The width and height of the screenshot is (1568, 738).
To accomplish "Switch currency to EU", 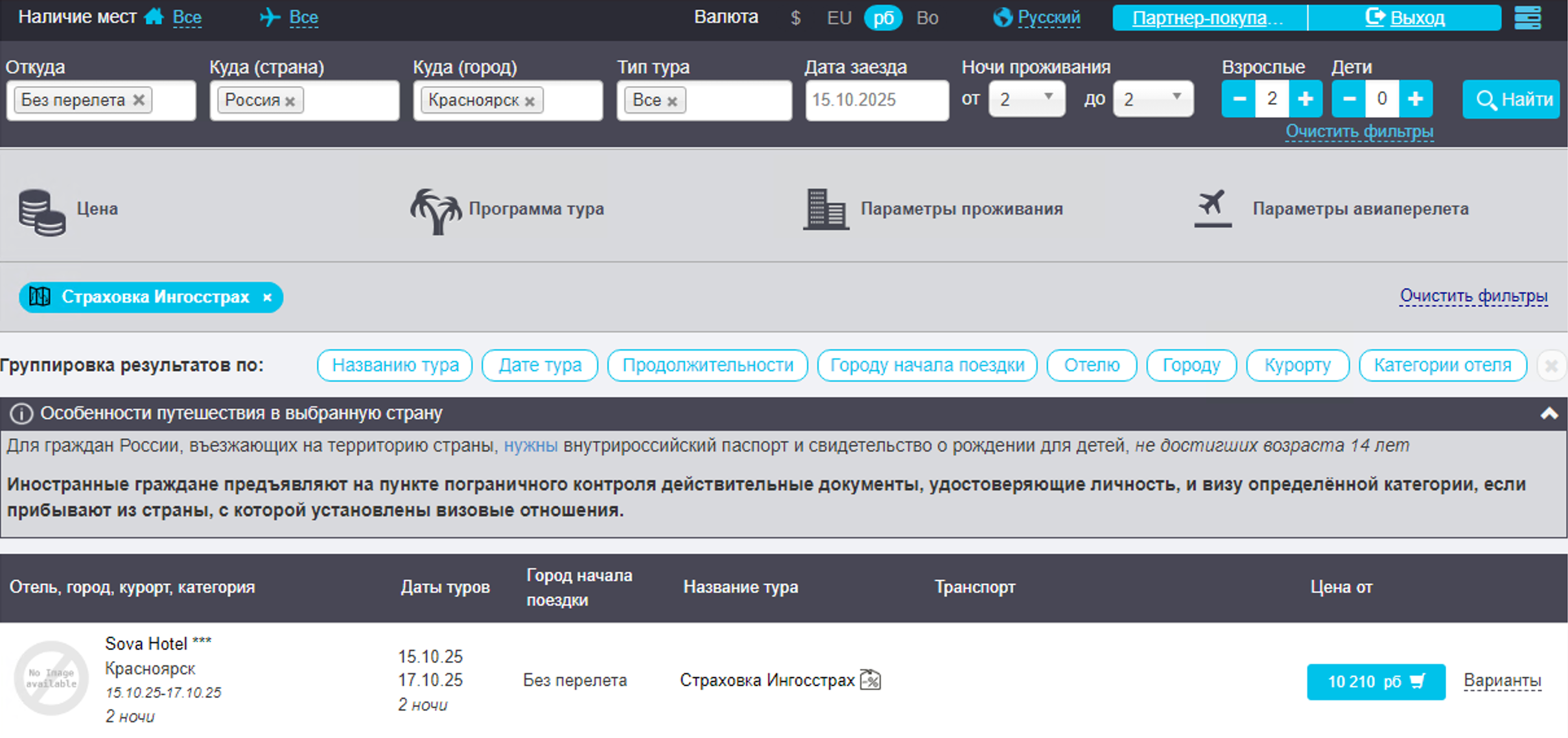I will pos(838,18).
